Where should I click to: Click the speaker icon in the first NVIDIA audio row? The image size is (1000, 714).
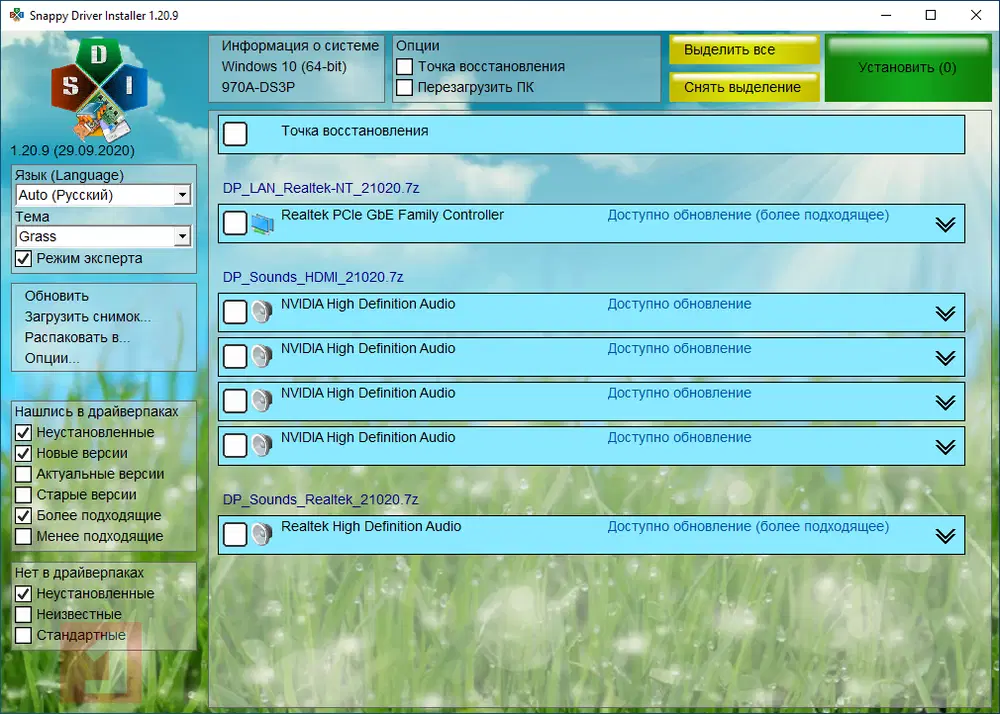coord(261,312)
